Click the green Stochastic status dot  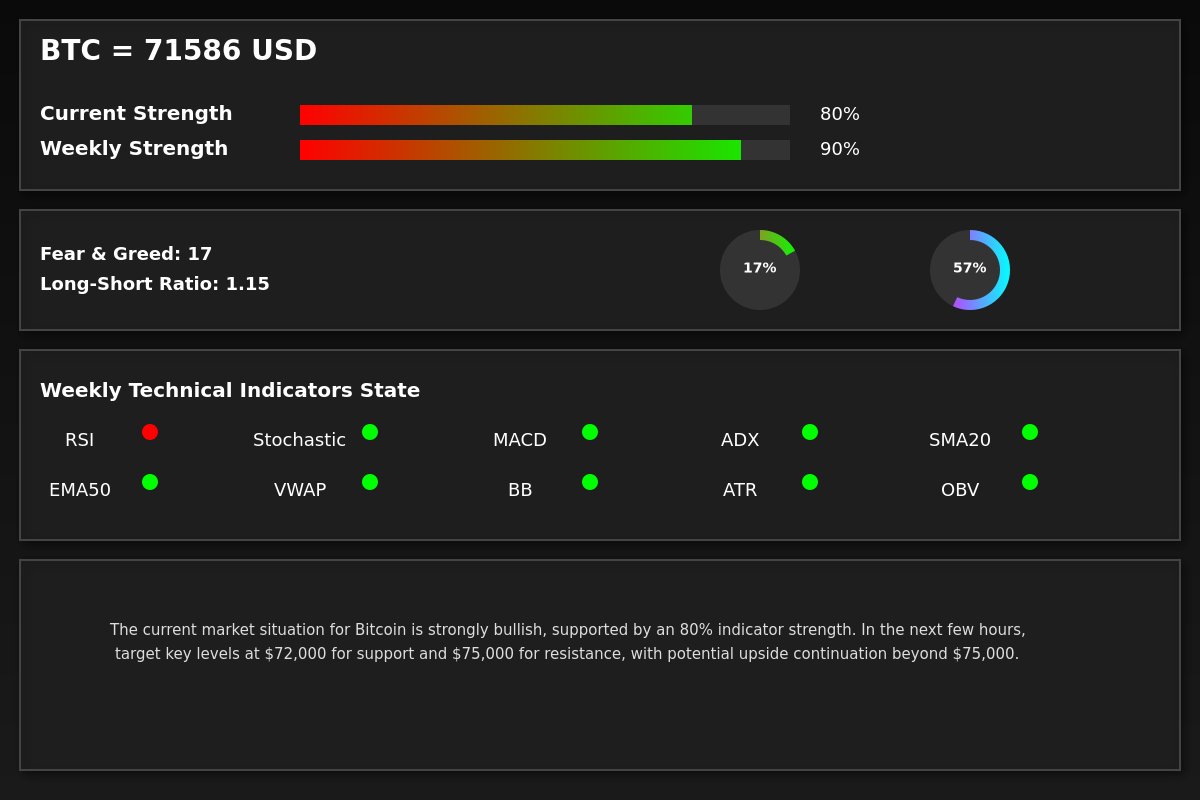coord(370,432)
